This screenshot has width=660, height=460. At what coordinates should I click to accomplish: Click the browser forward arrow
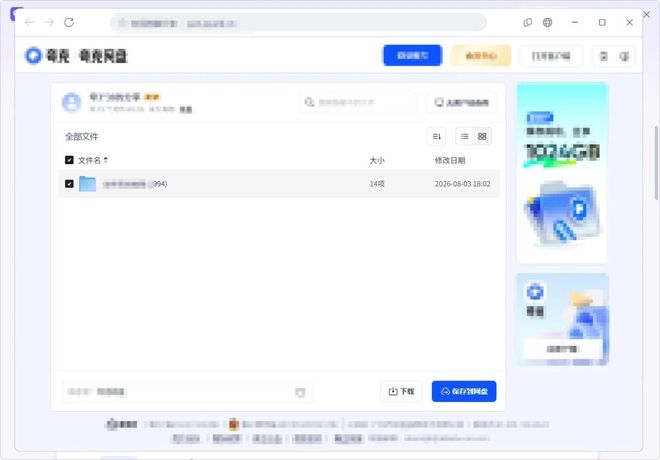tap(49, 22)
